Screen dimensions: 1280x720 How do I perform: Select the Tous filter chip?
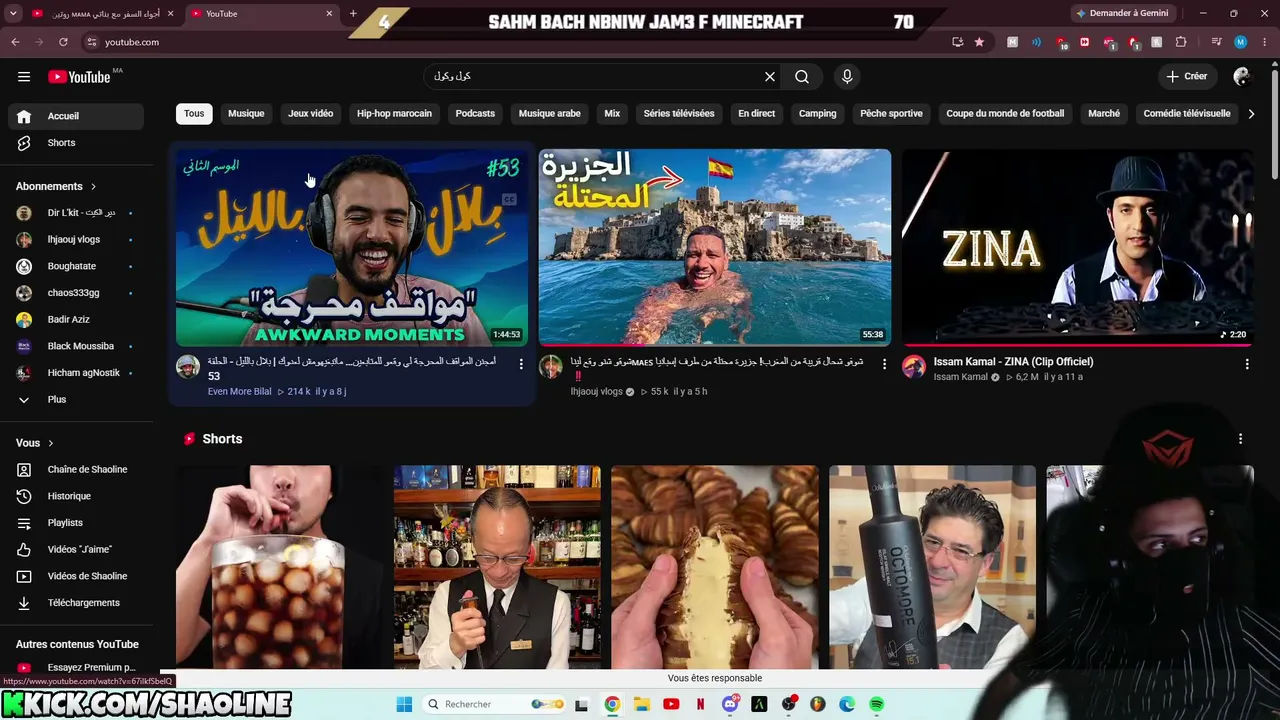[x=194, y=114]
